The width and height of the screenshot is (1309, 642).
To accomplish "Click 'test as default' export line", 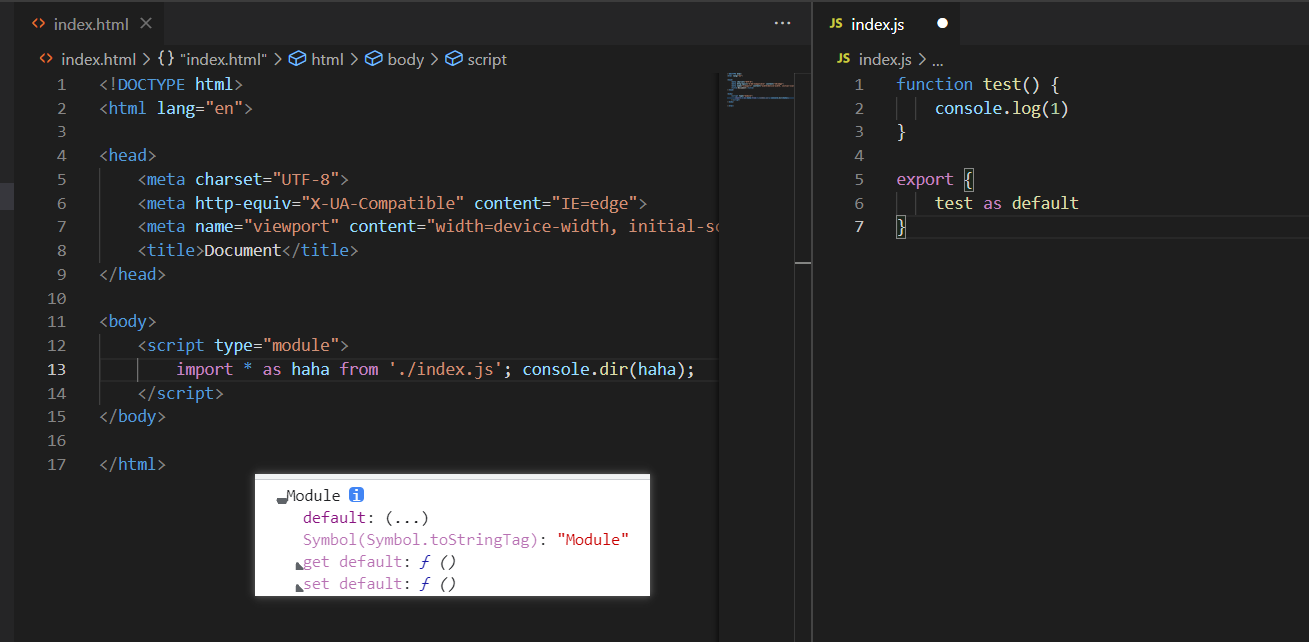I will pyautogui.click(x=1007, y=203).
